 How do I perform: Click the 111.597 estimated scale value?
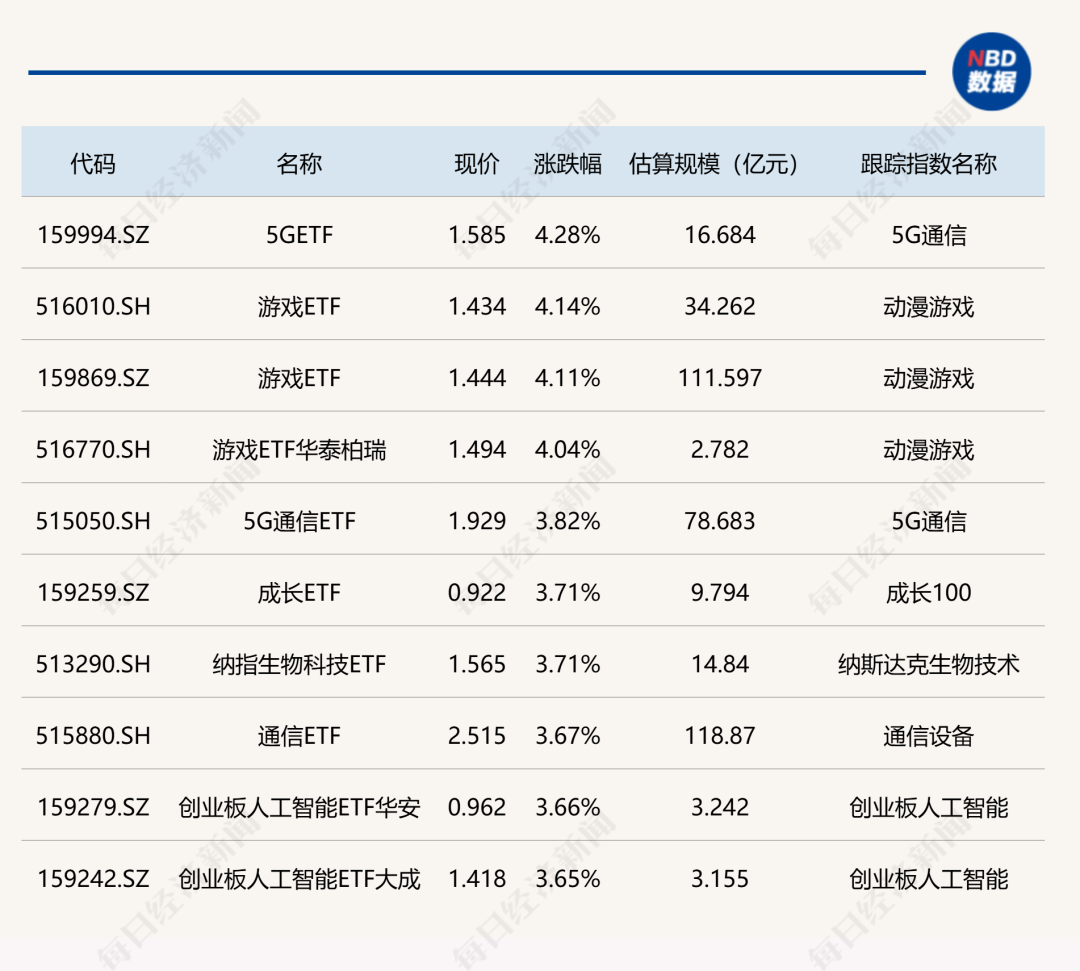[719, 379]
